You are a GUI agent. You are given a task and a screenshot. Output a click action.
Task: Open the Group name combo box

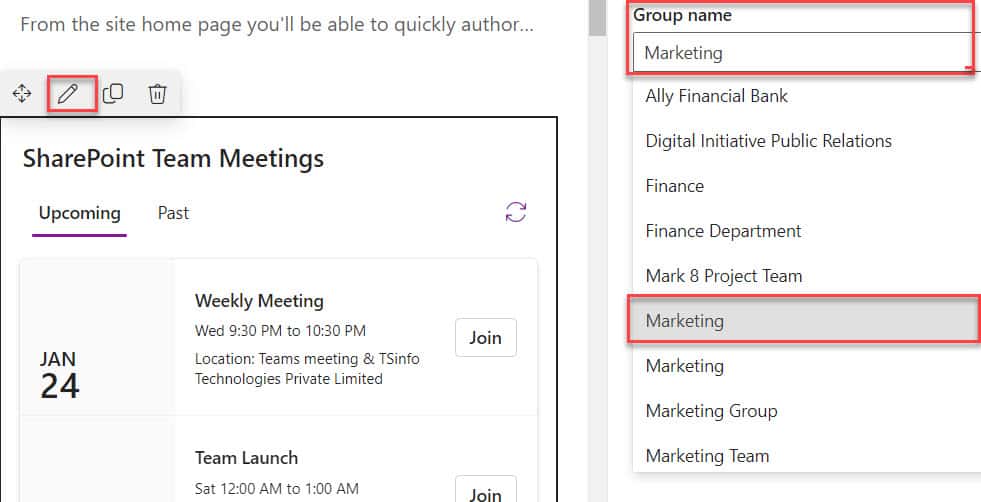(x=806, y=53)
